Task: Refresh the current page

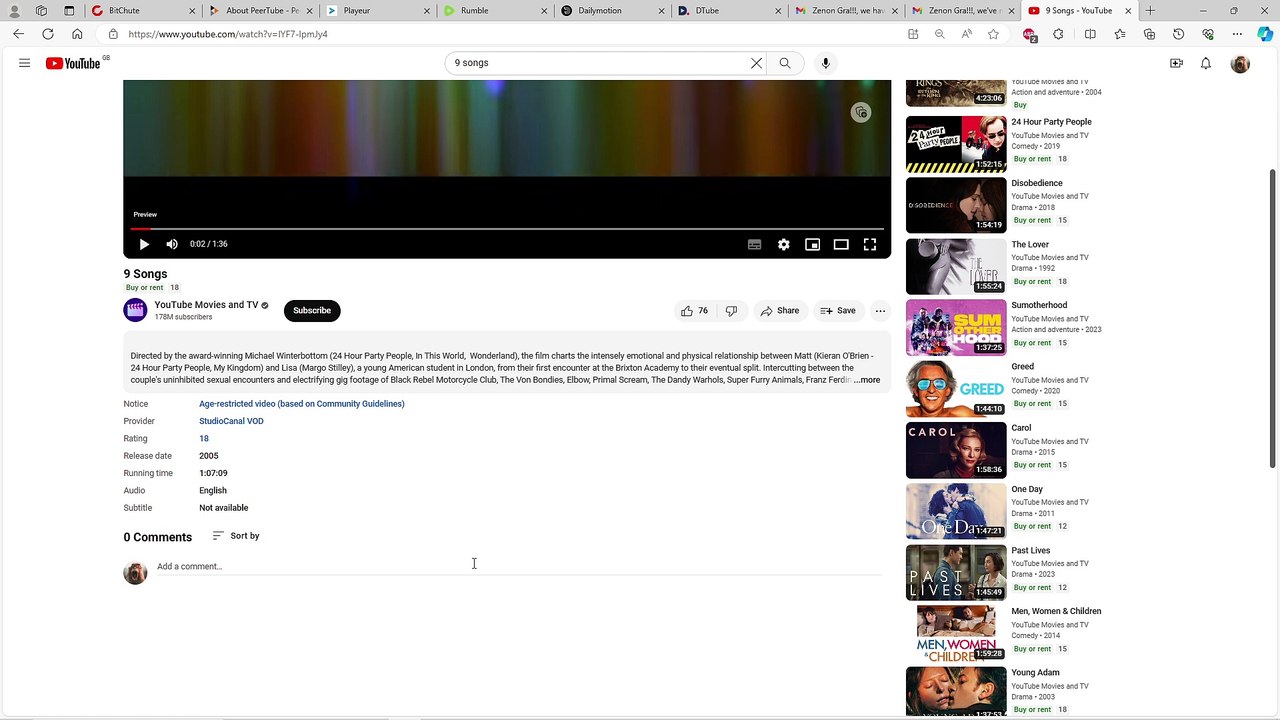Action: point(47,34)
